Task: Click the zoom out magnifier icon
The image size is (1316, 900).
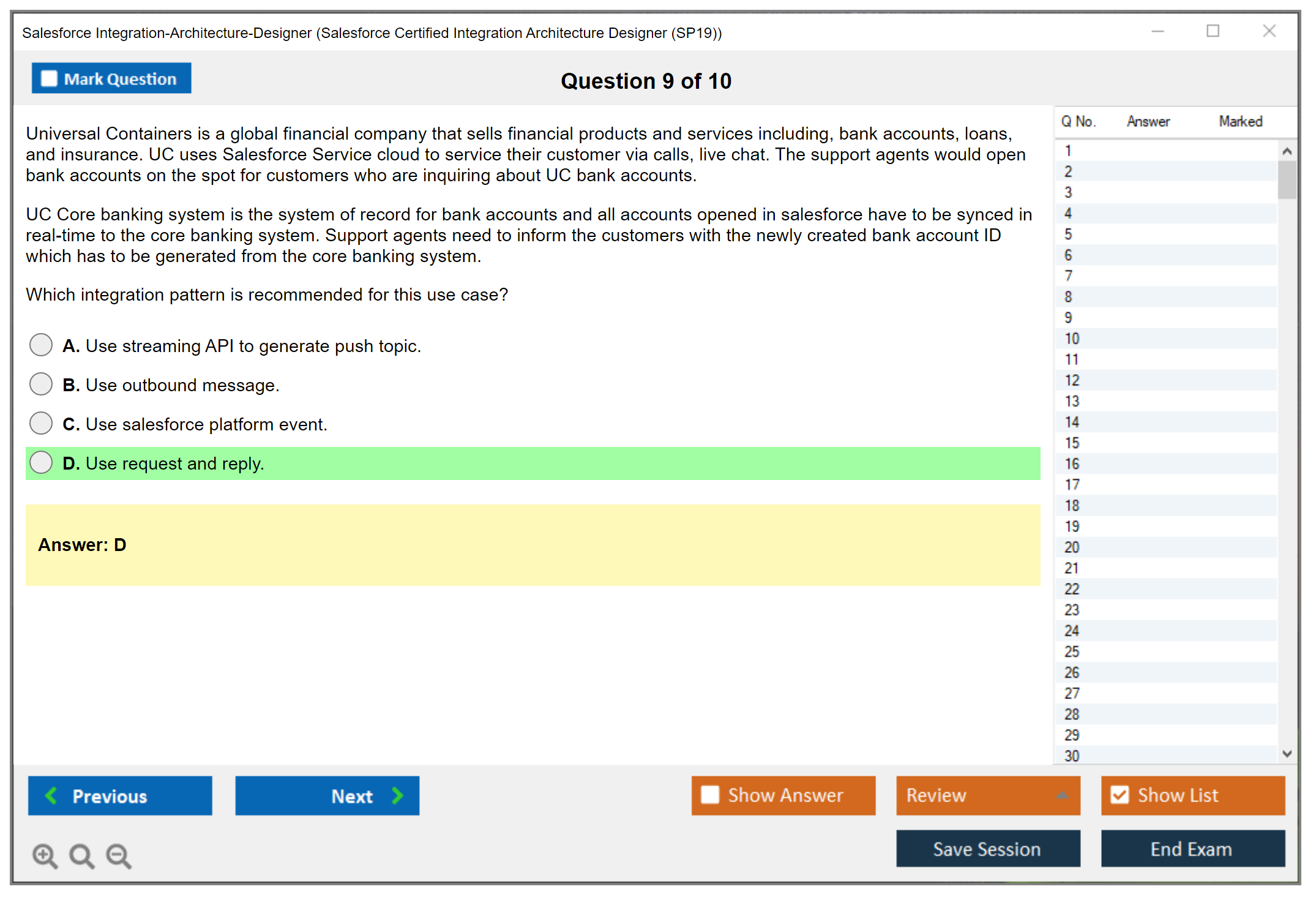Action: pos(118,855)
